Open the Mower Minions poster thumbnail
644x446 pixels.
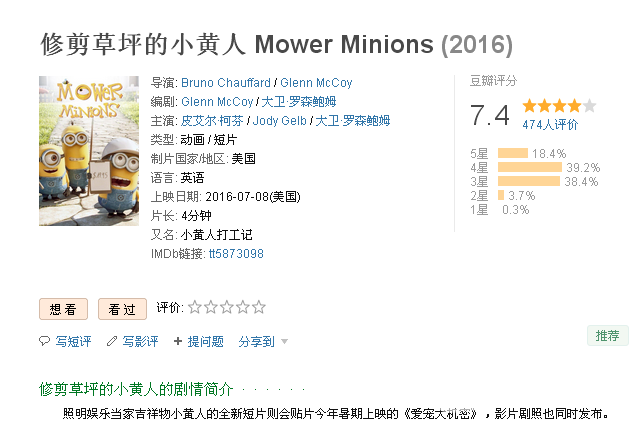89,151
